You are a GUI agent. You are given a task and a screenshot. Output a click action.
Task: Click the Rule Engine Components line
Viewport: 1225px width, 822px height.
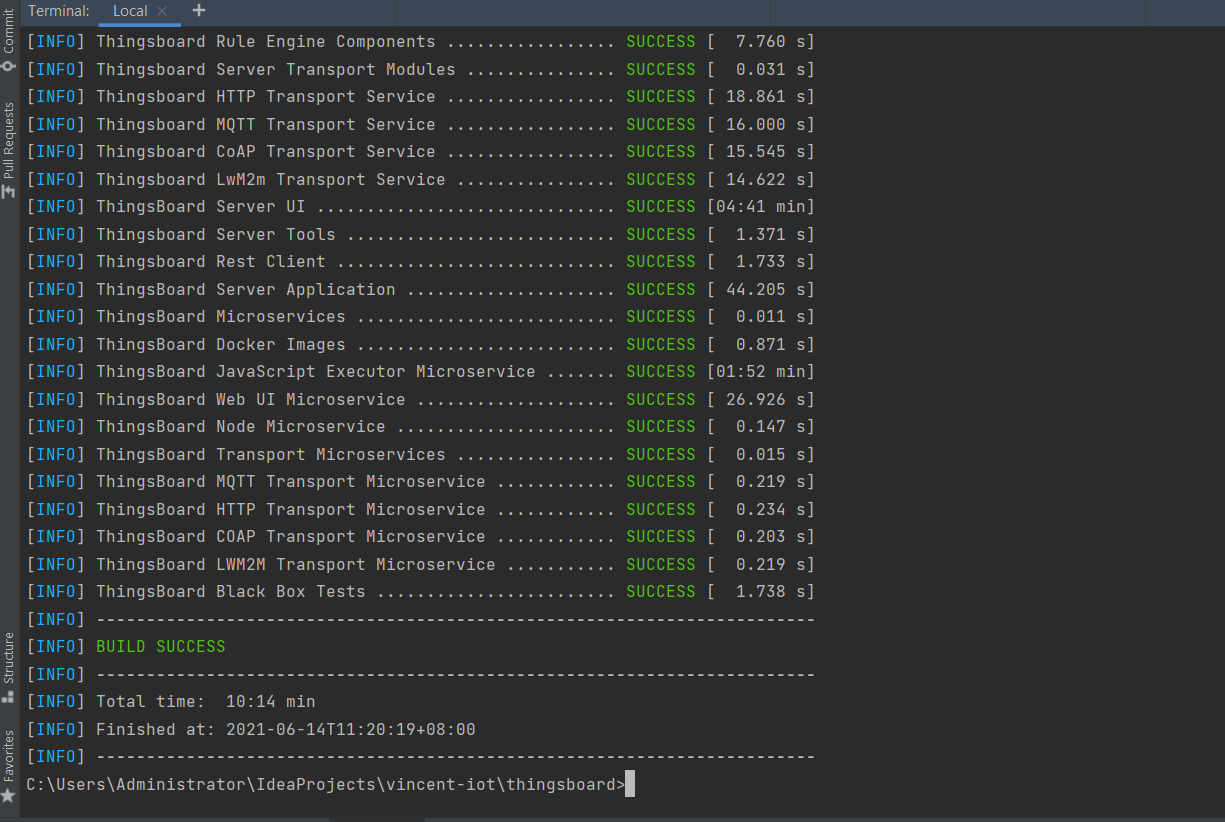pyautogui.click(x=421, y=42)
